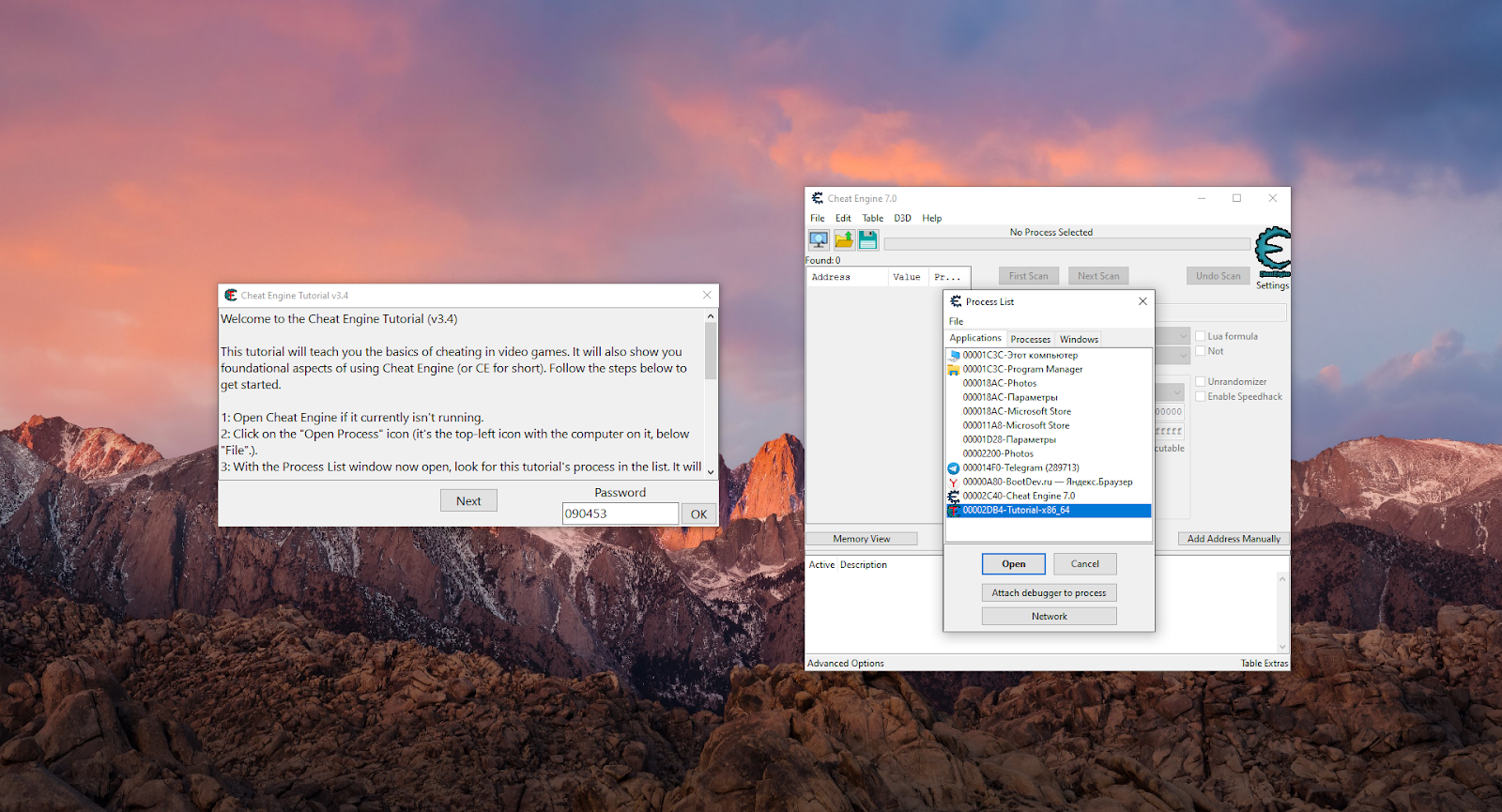Maximize the Cheat Engine 7.0 window
Screen dimensions: 1502x812
coord(1237,198)
